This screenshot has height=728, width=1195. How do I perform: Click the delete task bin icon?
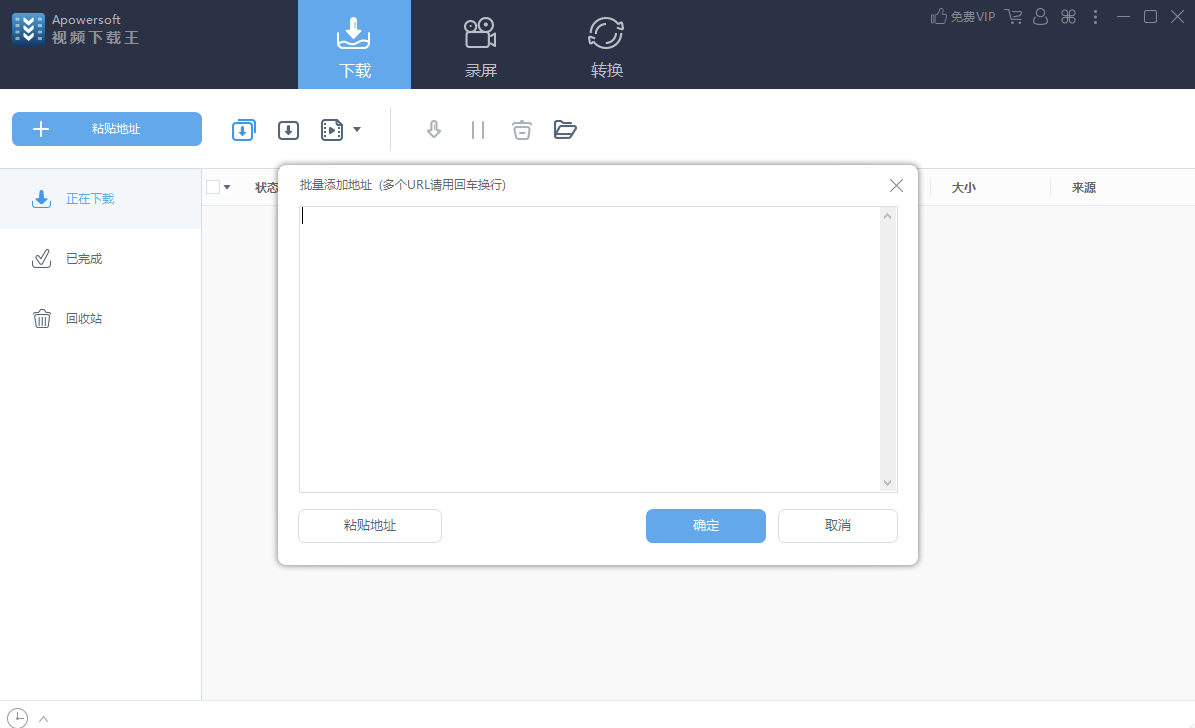(x=521, y=130)
